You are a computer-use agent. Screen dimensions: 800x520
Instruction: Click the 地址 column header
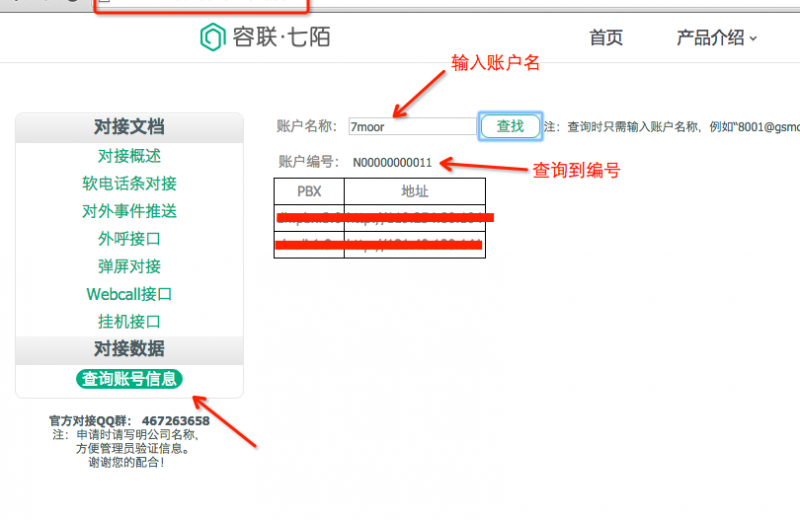[x=415, y=191]
